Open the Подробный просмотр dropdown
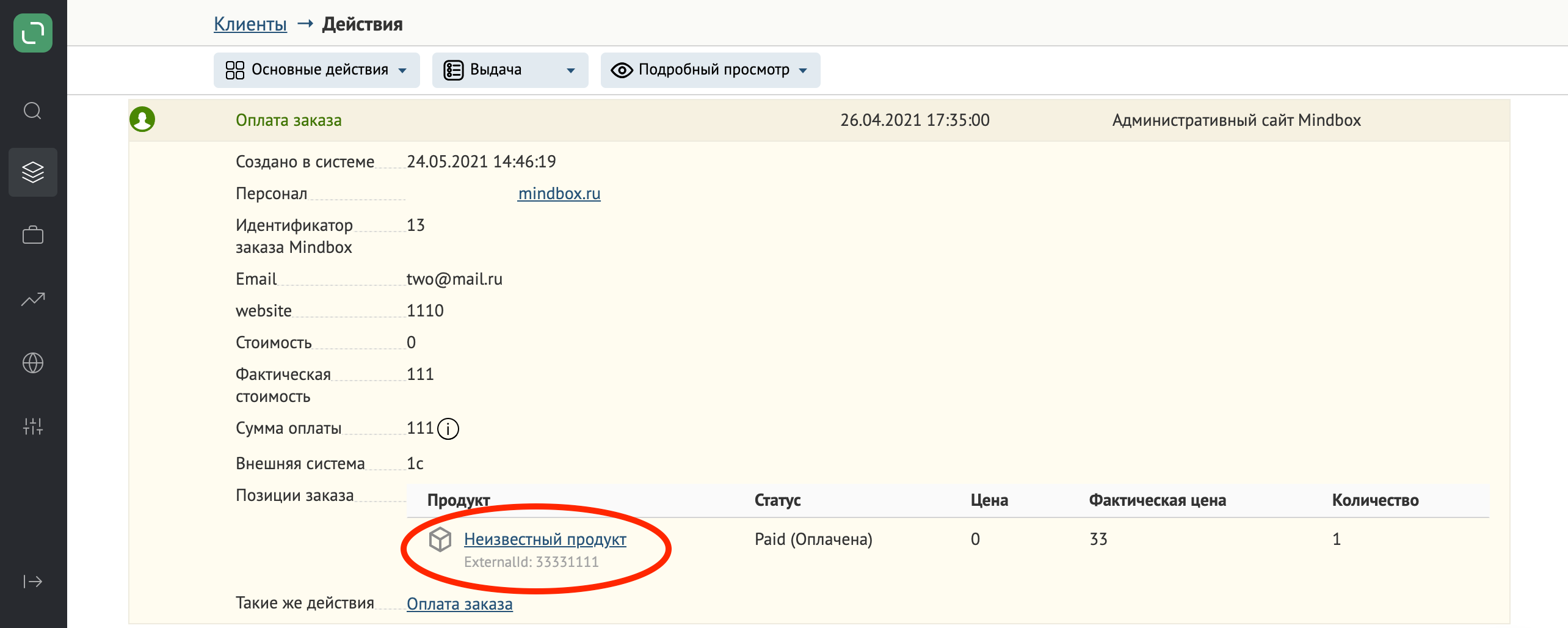The width and height of the screenshot is (1568, 628). [x=711, y=70]
